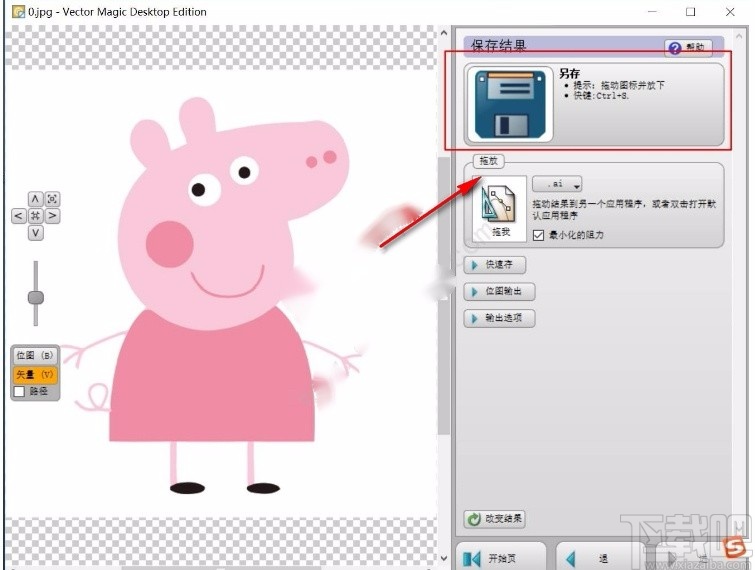Switch to bitmap (B) view
Image resolution: width=755 pixels, height=570 pixels.
point(35,355)
